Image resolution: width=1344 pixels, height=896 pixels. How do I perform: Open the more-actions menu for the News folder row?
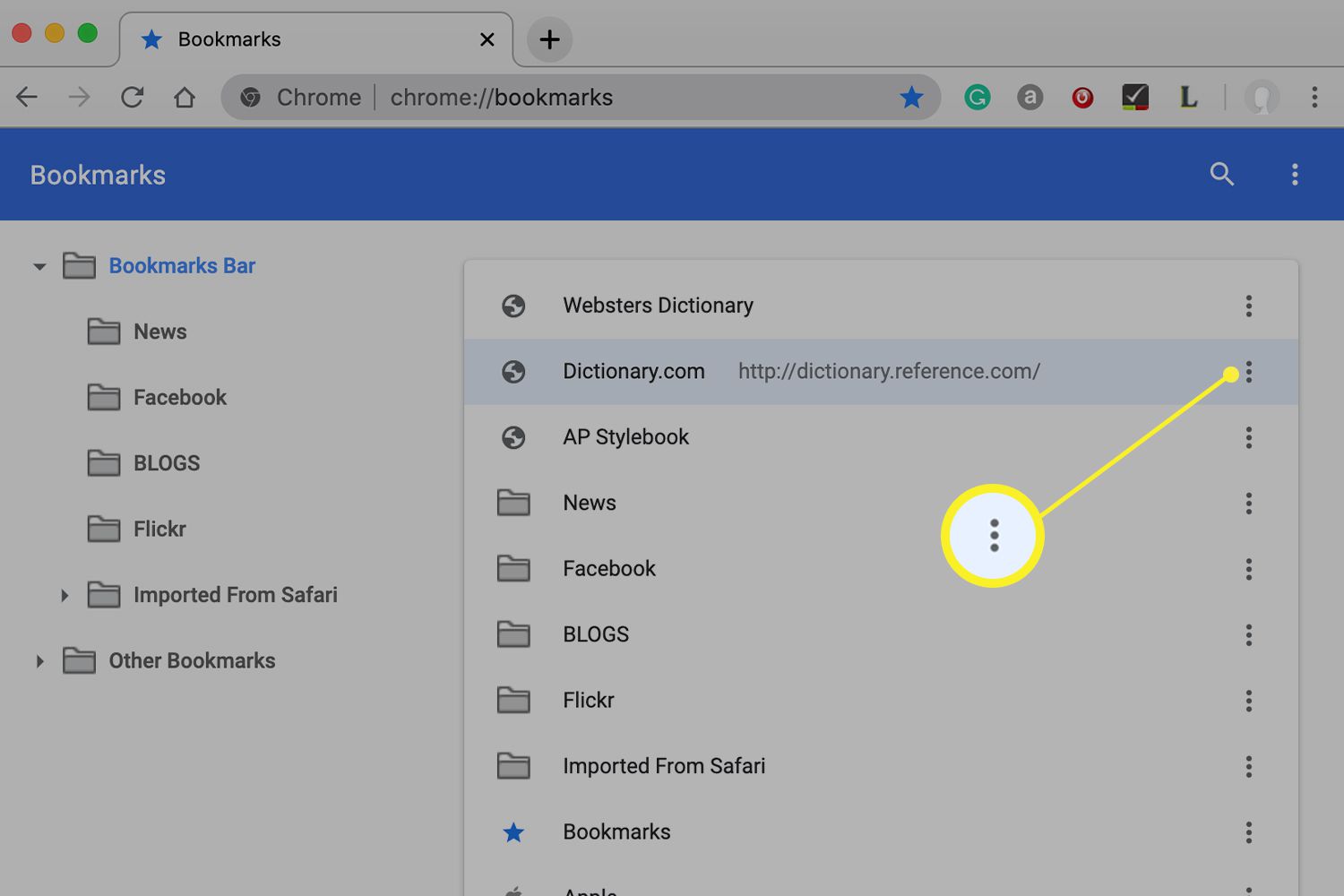pyautogui.click(x=1248, y=504)
